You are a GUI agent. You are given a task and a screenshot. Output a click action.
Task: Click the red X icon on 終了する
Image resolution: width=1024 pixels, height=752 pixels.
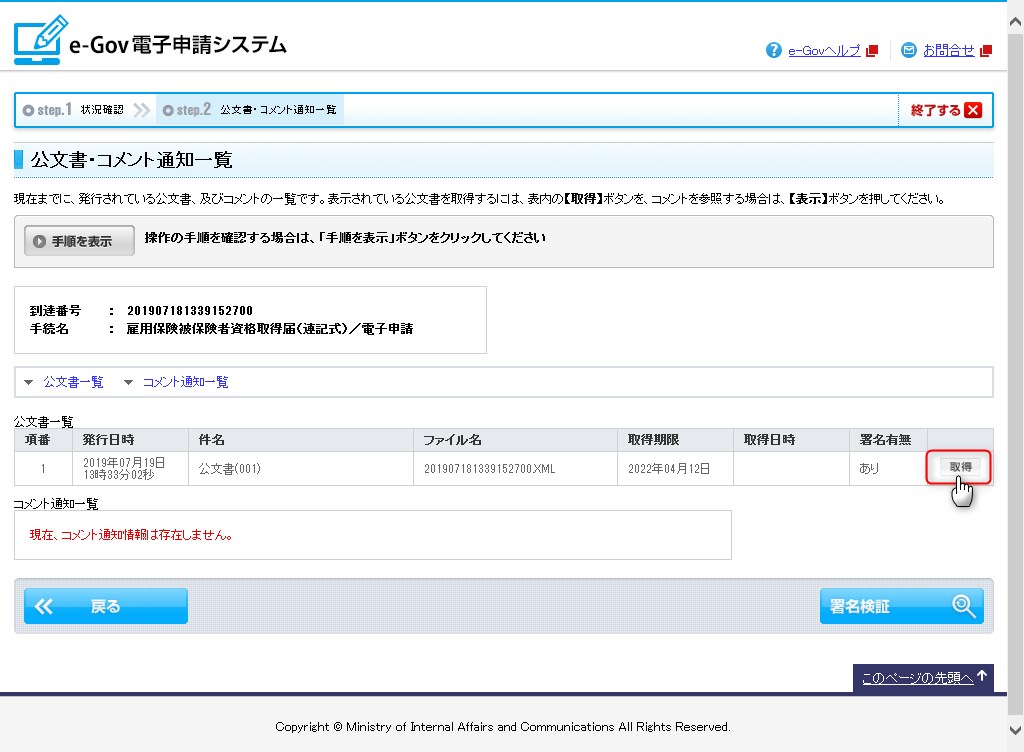[972, 110]
